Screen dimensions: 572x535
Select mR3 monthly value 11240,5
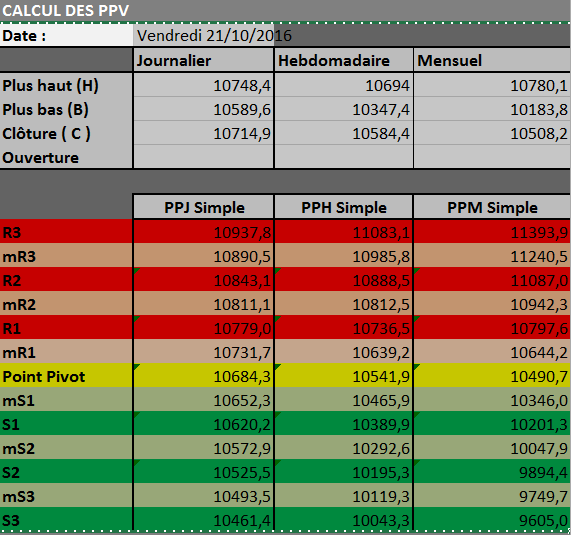coord(492,256)
